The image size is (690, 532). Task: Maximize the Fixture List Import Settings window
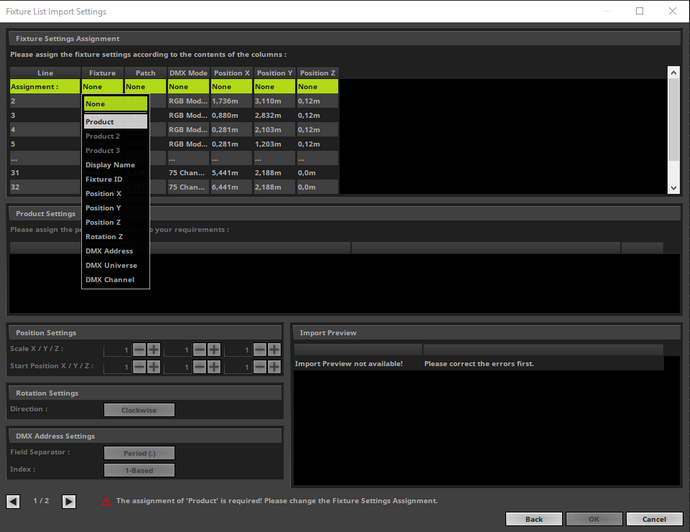[639, 11]
